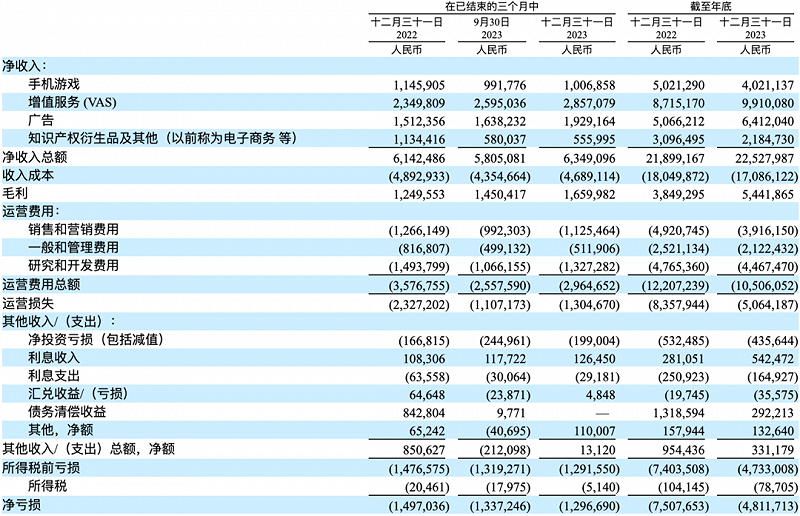This screenshot has height=516, width=800.
Task: Select the 所得税 row label
Action: click(x=47, y=486)
